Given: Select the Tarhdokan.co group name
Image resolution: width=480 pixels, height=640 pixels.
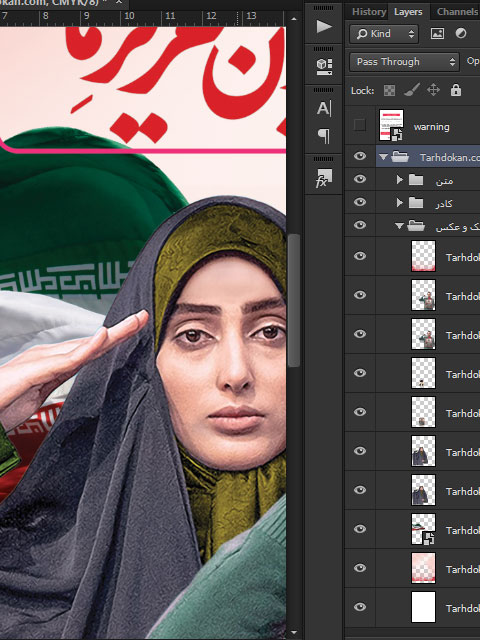Looking at the screenshot, I should [450, 157].
